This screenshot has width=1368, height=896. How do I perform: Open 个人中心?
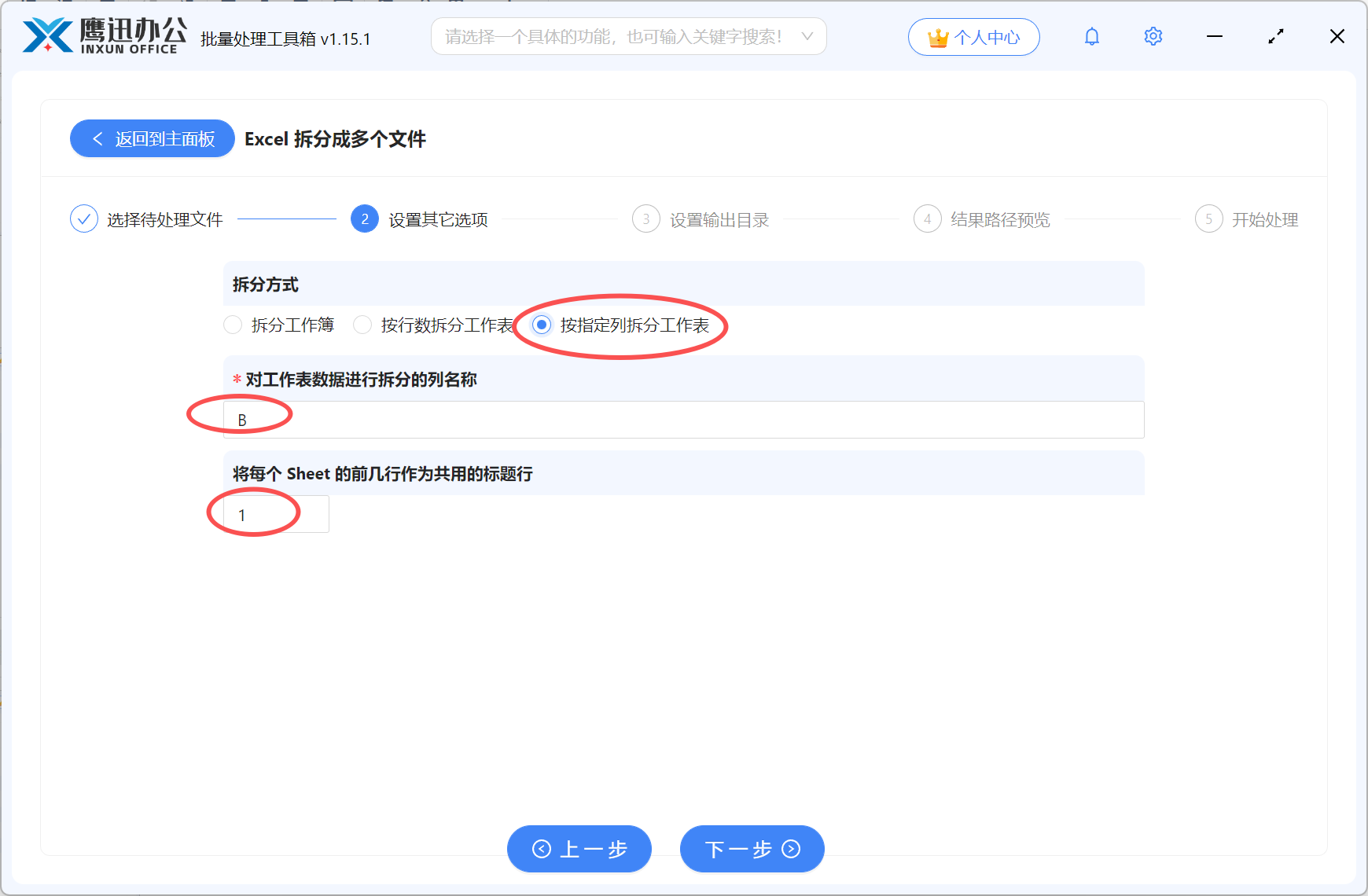pyautogui.click(x=974, y=36)
